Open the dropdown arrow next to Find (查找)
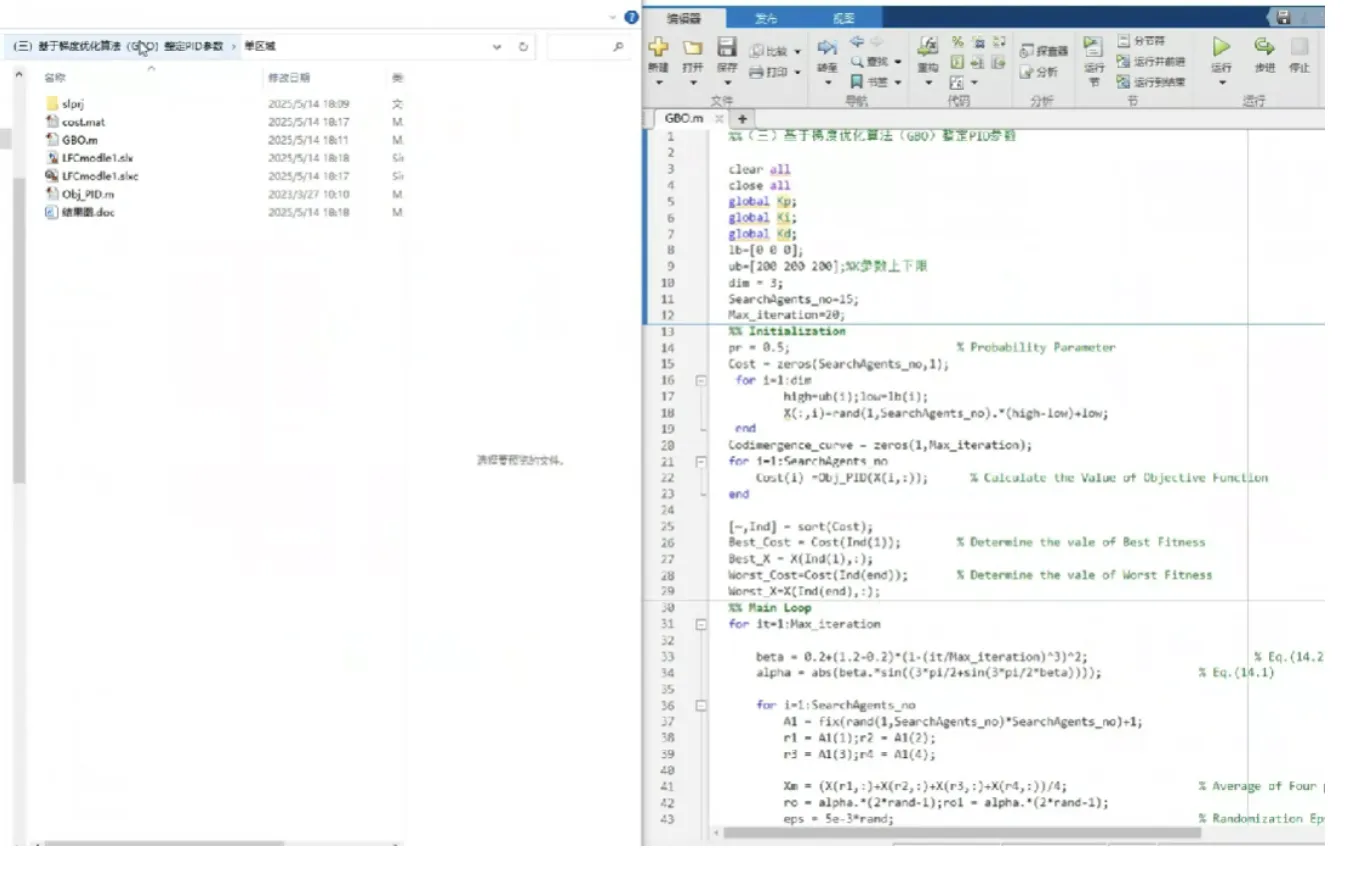1354x883 pixels. coord(897,62)
